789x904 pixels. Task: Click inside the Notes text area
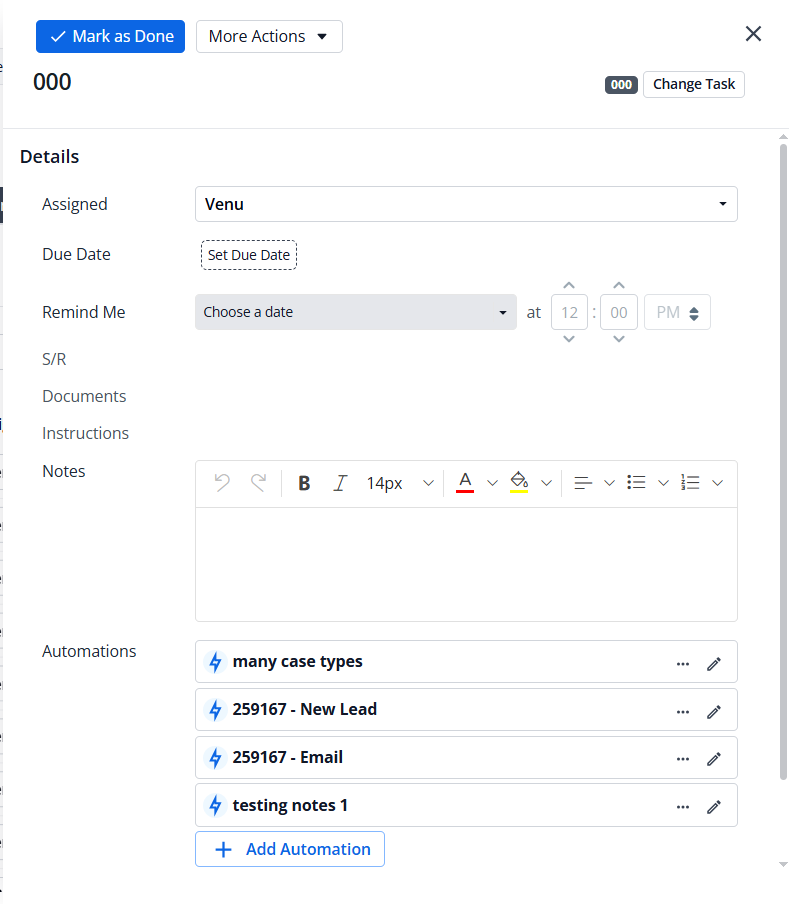466,564
